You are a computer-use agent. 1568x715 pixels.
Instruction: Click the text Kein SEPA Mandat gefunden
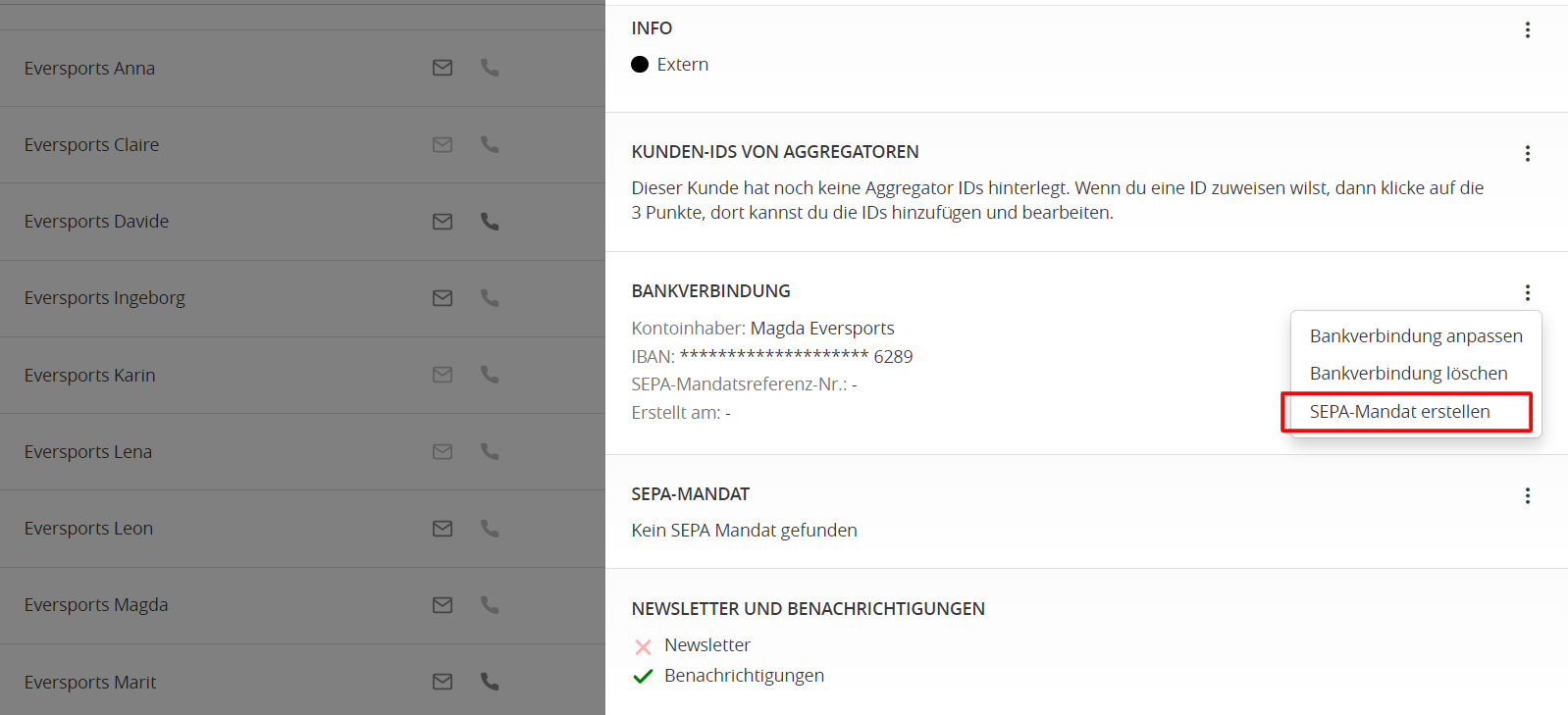(x=745, y=531)
